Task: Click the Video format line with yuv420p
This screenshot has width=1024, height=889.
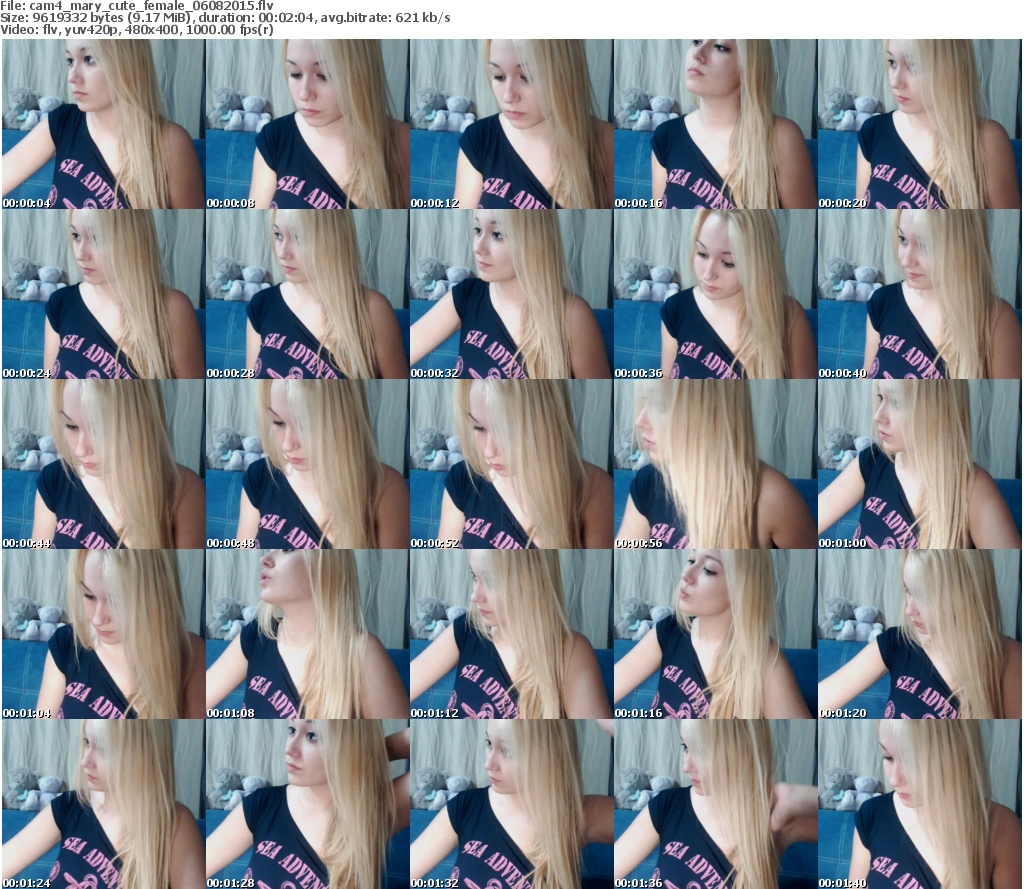Action: [136, 29]
